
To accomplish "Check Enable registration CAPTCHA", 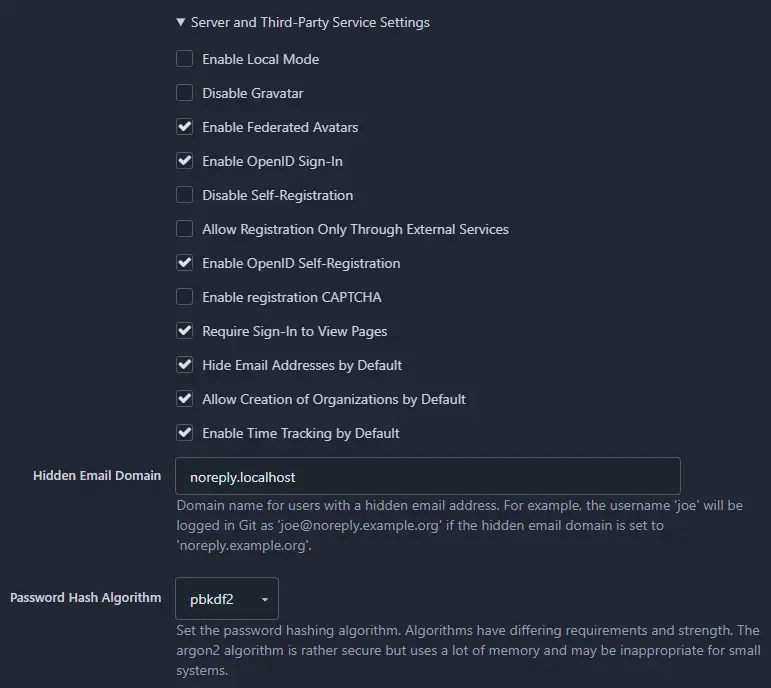I will pyautogui.click(x=184, y=297).
